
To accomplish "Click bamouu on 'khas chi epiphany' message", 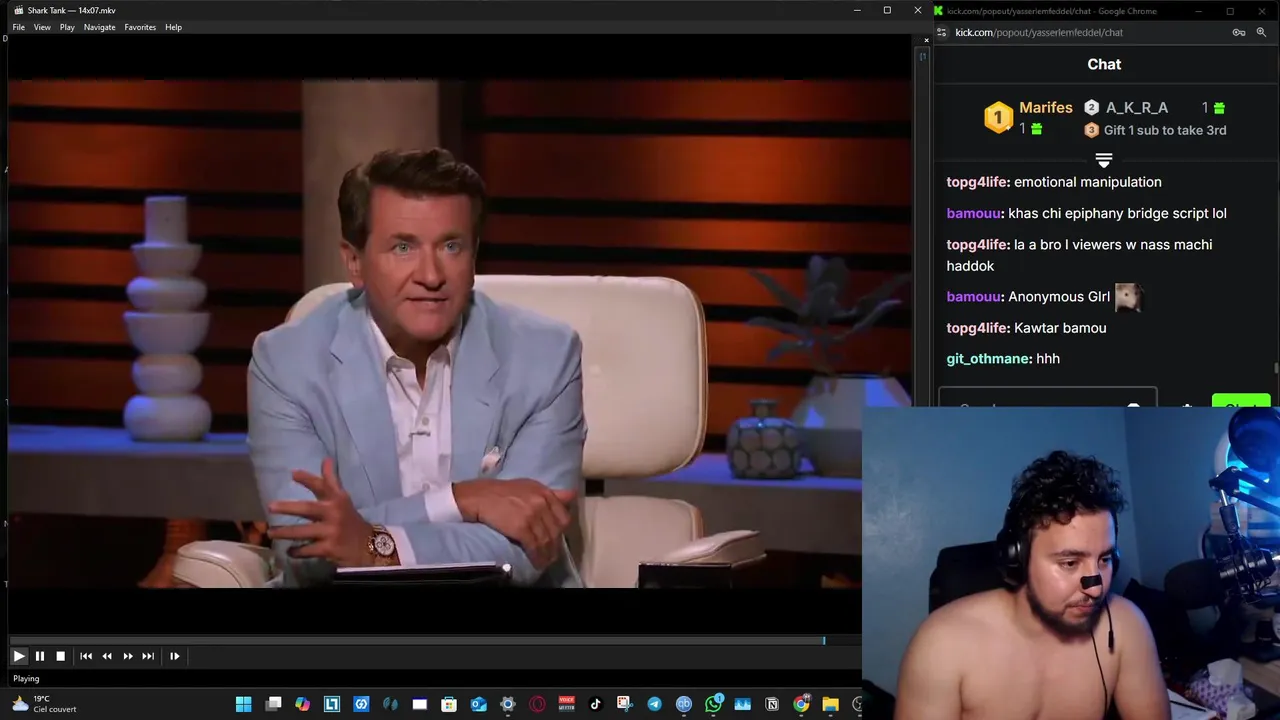I will click(x=973, y=213).
